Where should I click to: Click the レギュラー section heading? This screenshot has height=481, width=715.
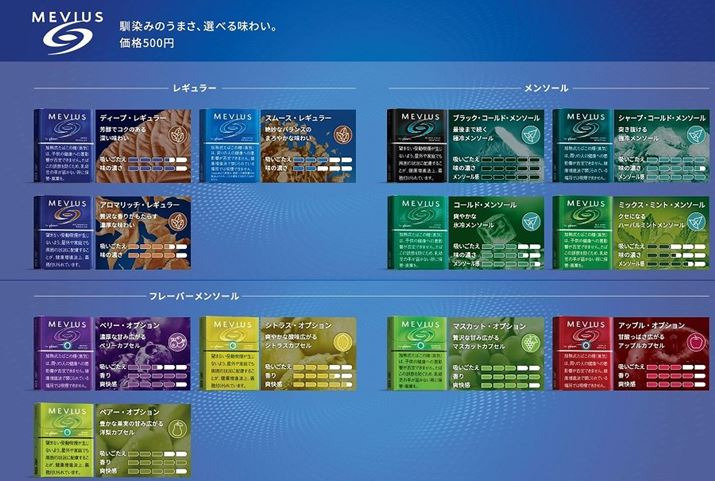[194, 88]
